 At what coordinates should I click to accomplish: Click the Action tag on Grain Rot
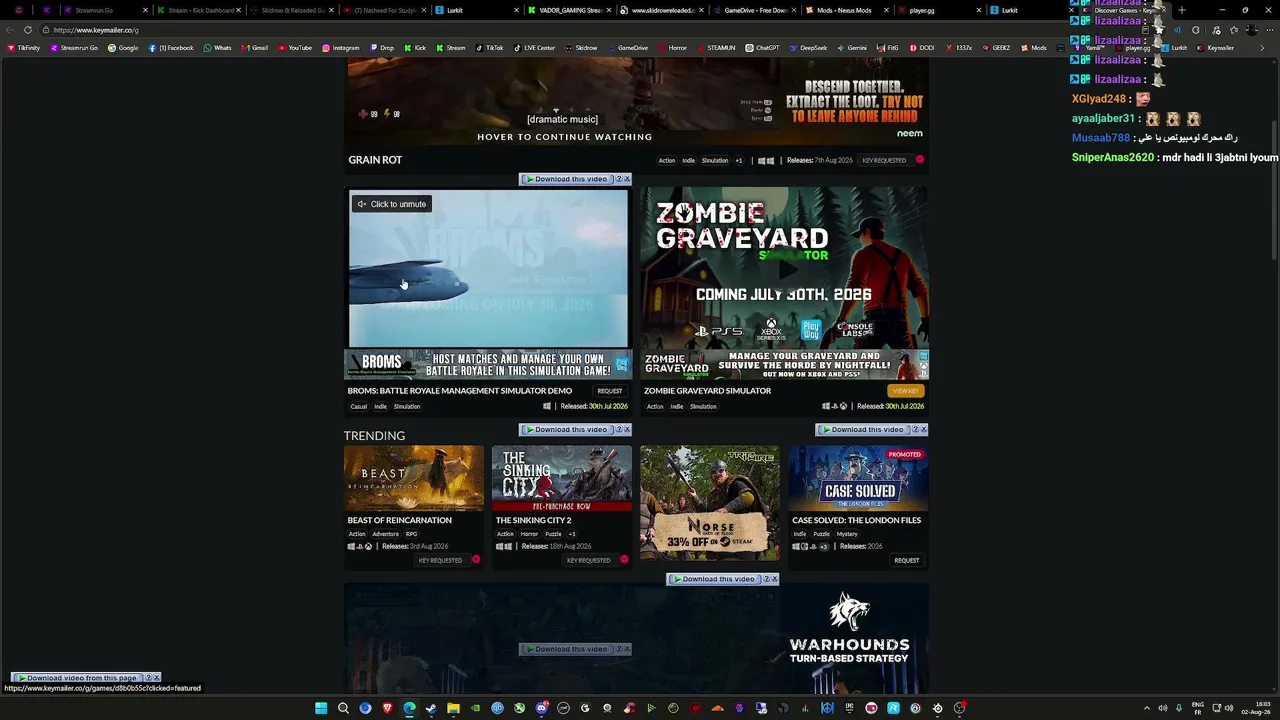(667, 160)
